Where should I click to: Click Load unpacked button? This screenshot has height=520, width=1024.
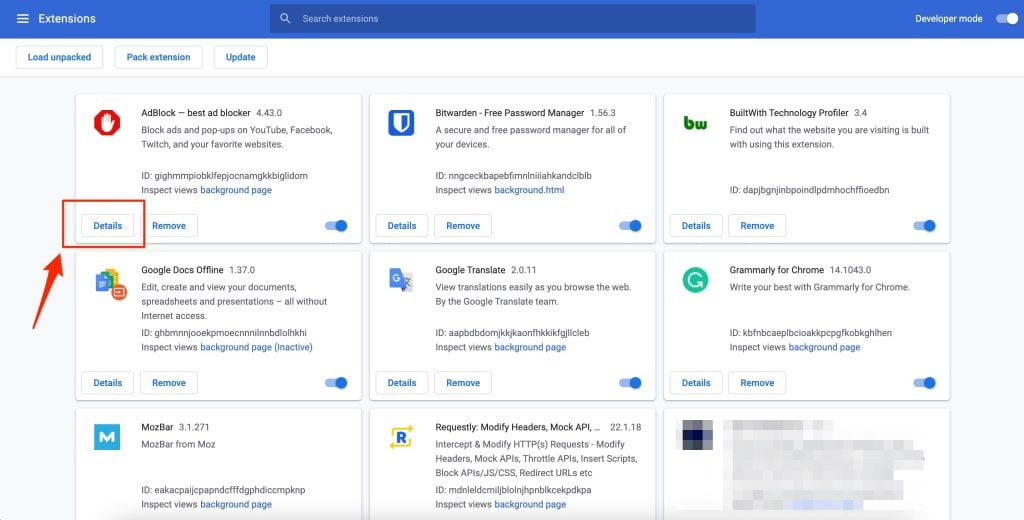click(x=59, y=57)
